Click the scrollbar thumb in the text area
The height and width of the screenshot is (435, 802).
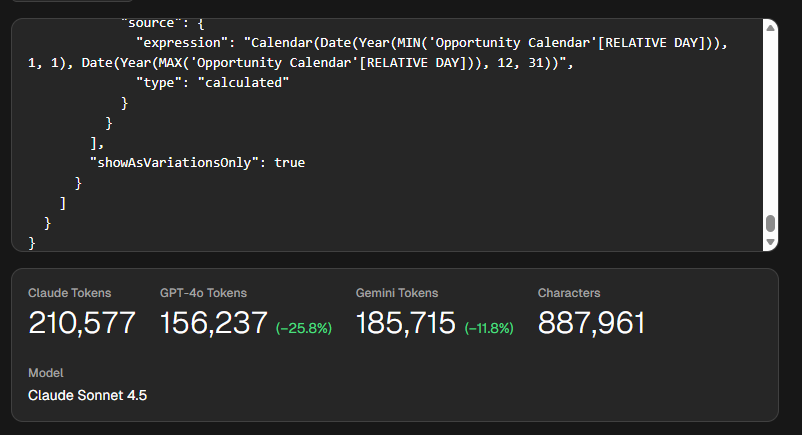pos(769,224)
